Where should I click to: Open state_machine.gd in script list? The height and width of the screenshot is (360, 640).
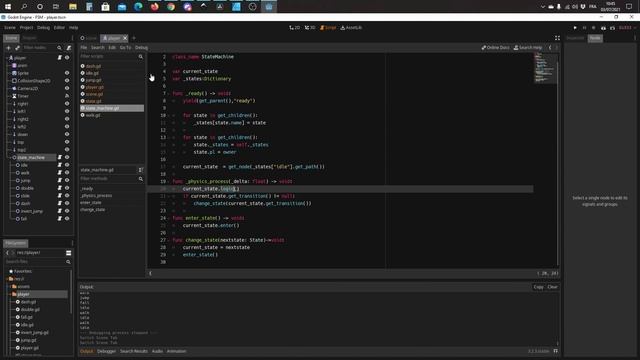click(112, 108)
